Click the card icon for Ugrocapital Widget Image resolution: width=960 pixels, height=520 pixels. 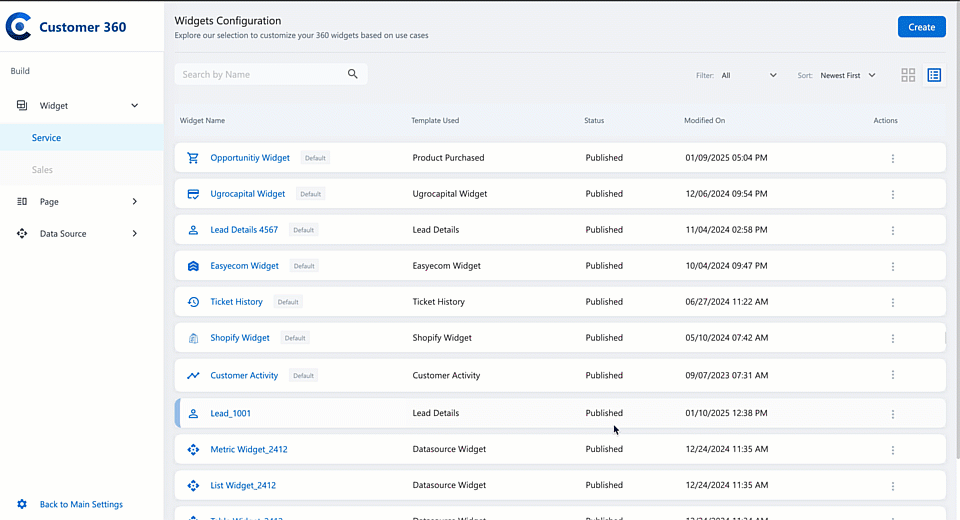(193, 194)
